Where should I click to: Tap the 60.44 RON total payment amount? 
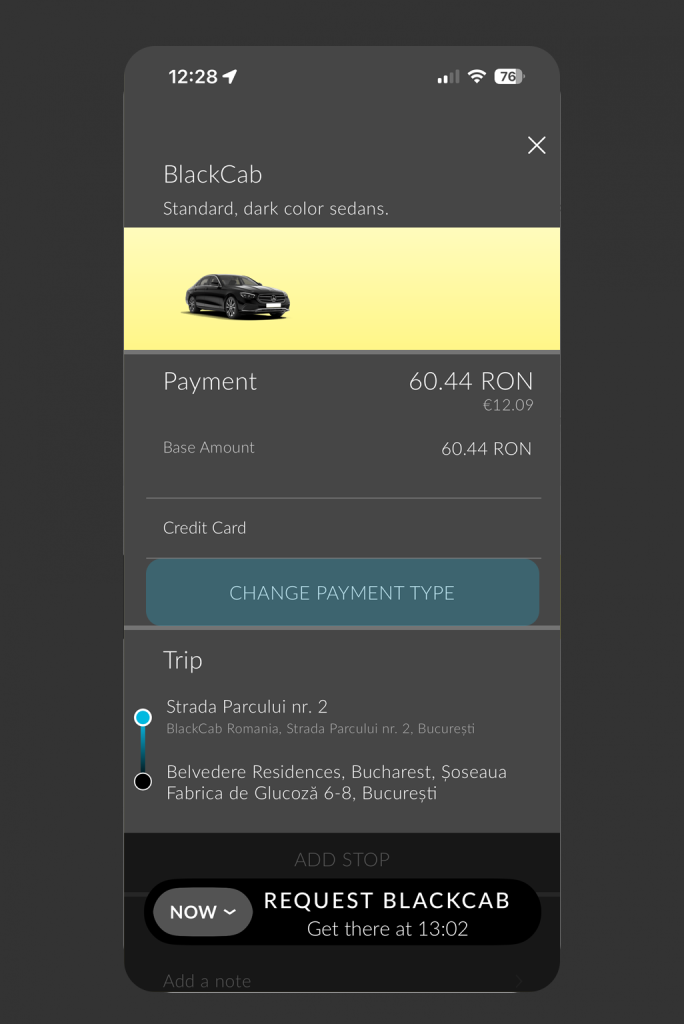(470, 381)
